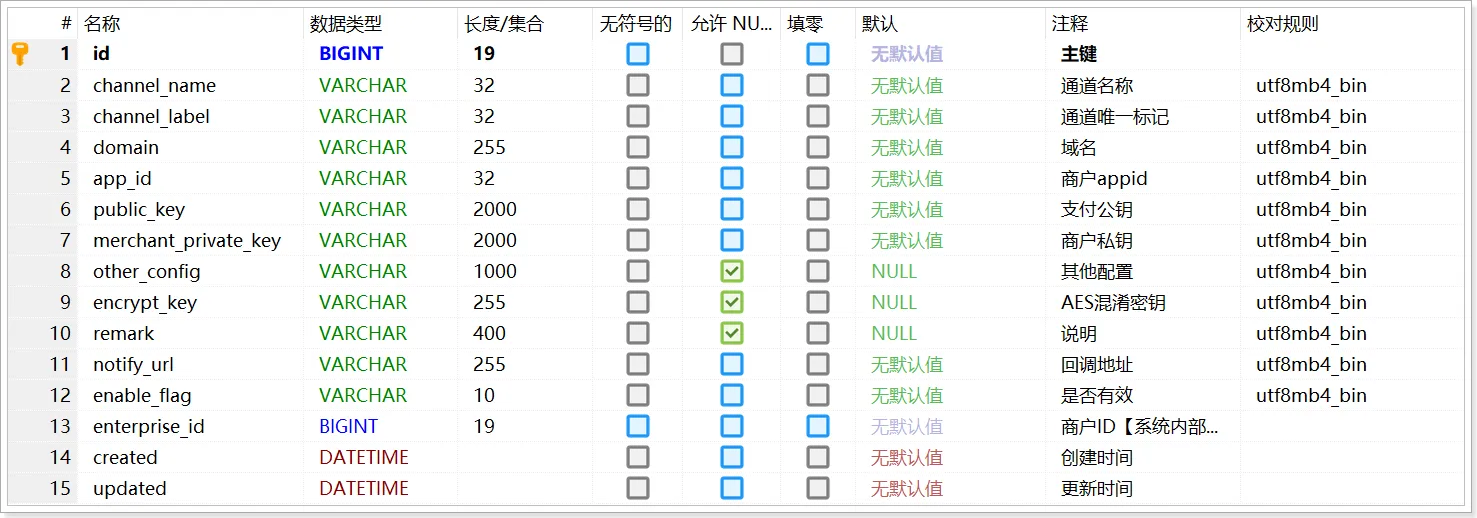Open DATETIME data type of updated
Viewport: 1477px width, 518px height.
point(364,488)
